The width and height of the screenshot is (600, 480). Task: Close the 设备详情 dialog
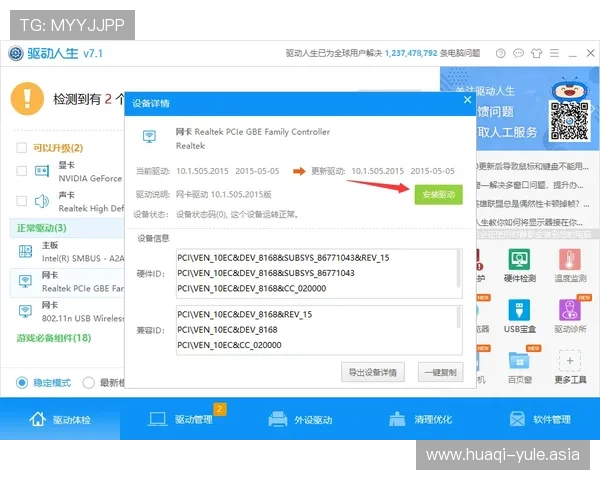pyautogui.click(x=467, y=100)
